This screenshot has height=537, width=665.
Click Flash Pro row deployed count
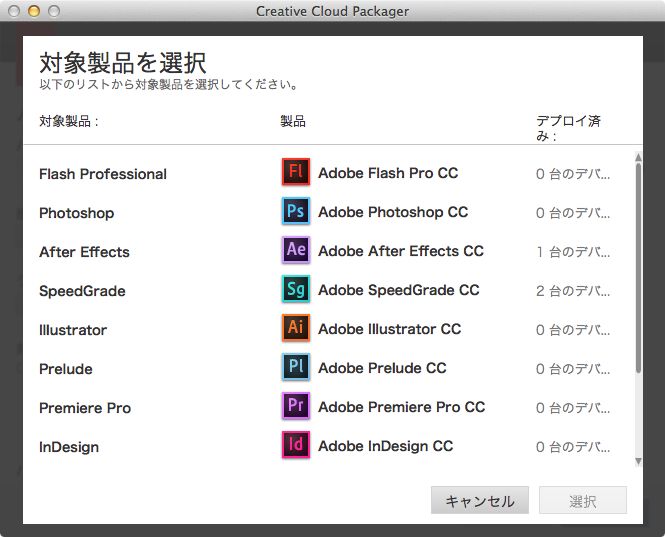point(573,174)
